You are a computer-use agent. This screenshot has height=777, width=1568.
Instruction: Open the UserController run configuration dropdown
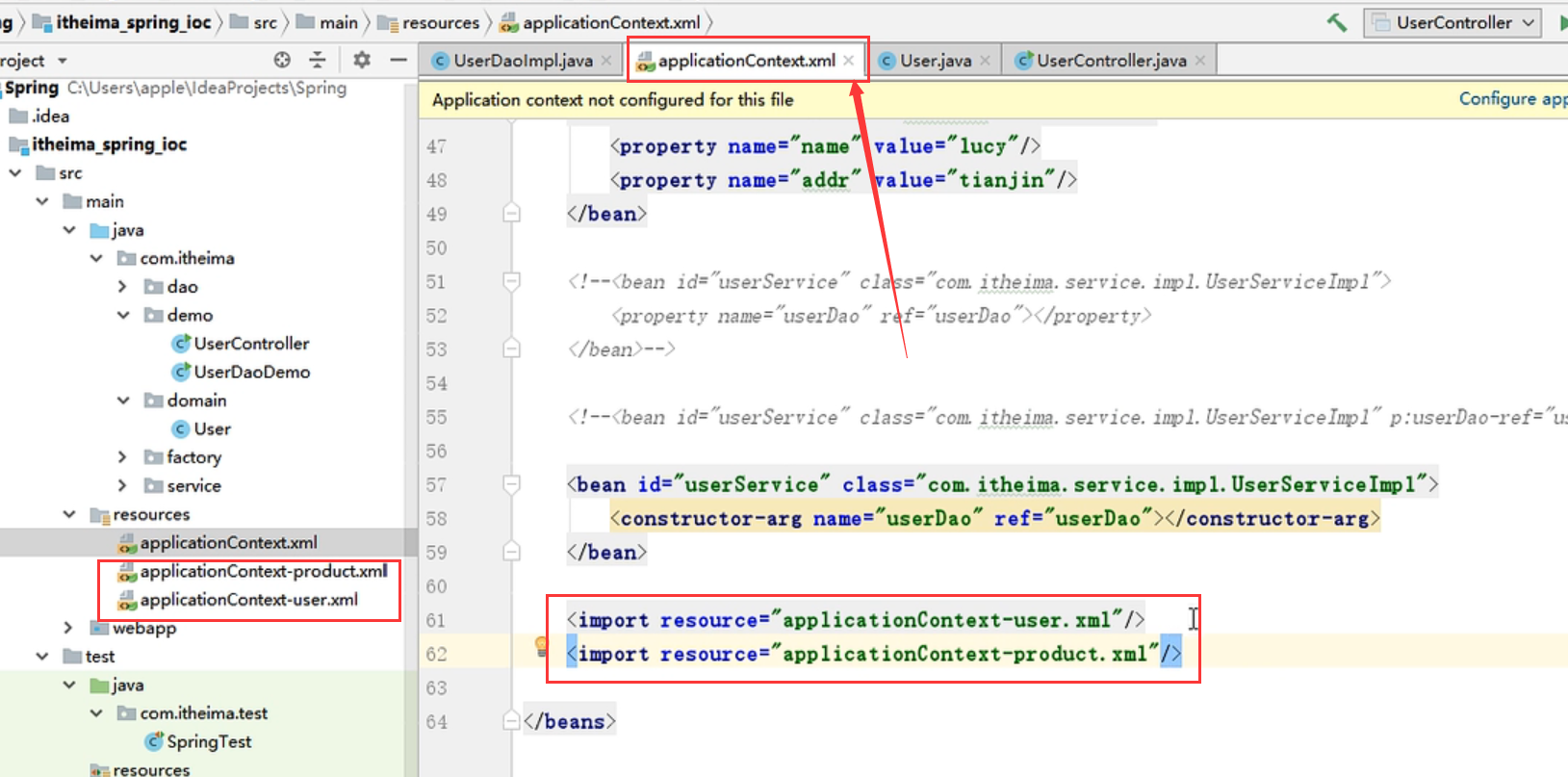point(1452,22)
